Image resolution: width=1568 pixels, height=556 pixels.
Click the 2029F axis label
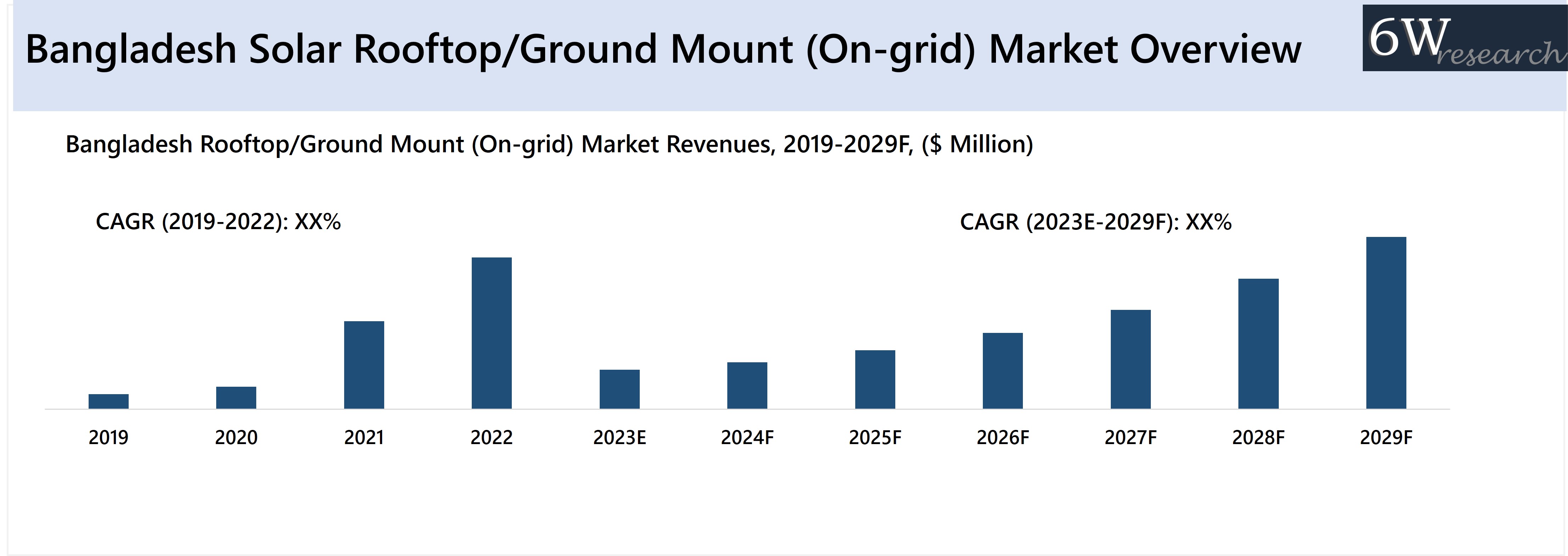point(1387,437)
